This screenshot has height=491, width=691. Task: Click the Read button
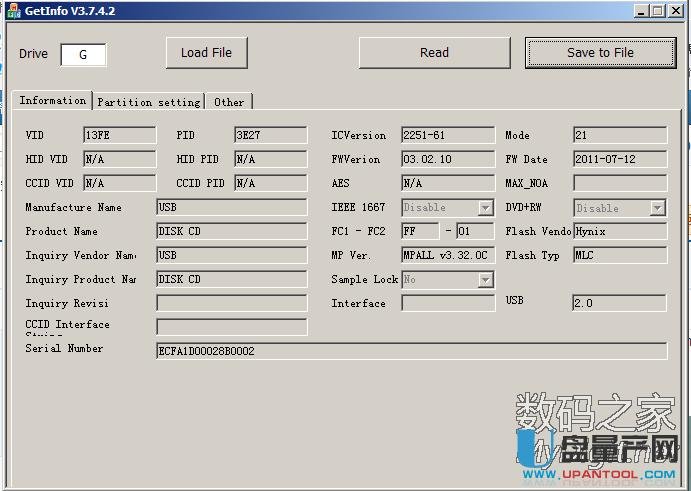point(434,53)
